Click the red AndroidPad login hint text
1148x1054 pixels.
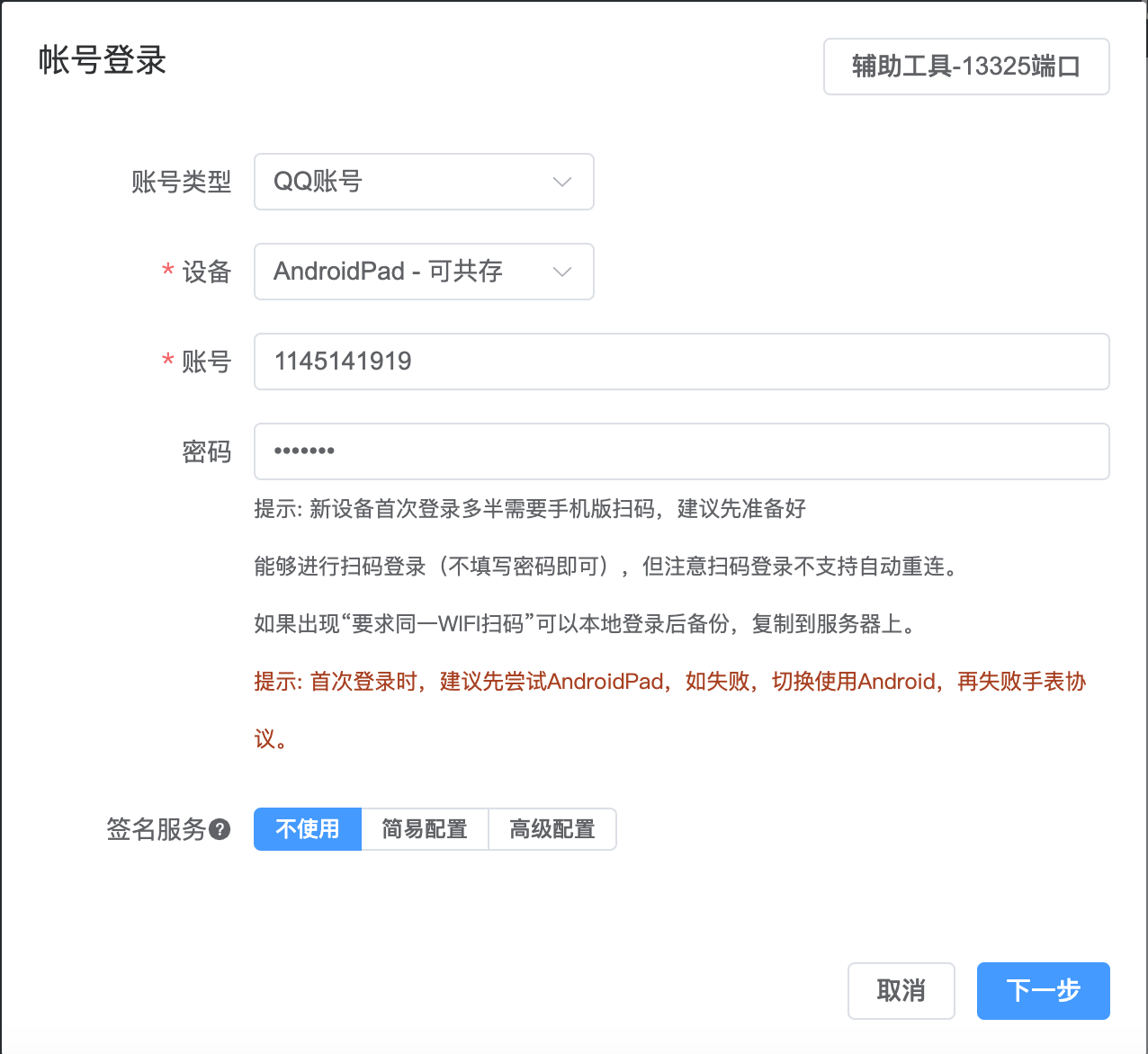click(669, 682)
